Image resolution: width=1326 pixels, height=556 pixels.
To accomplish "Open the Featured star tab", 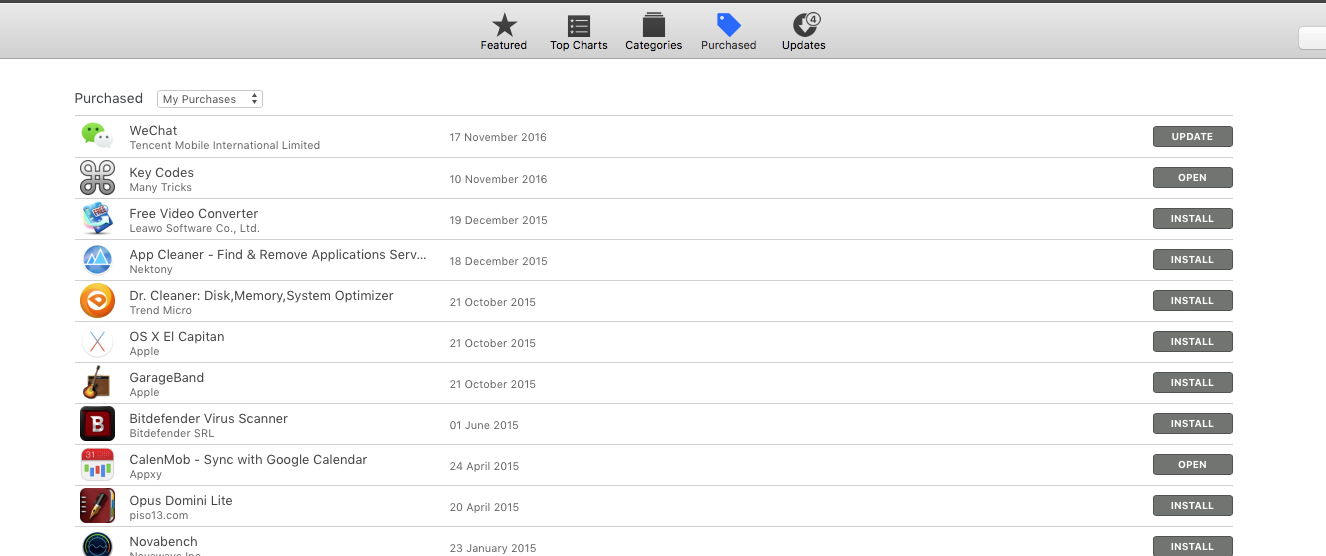I will 504,32.
